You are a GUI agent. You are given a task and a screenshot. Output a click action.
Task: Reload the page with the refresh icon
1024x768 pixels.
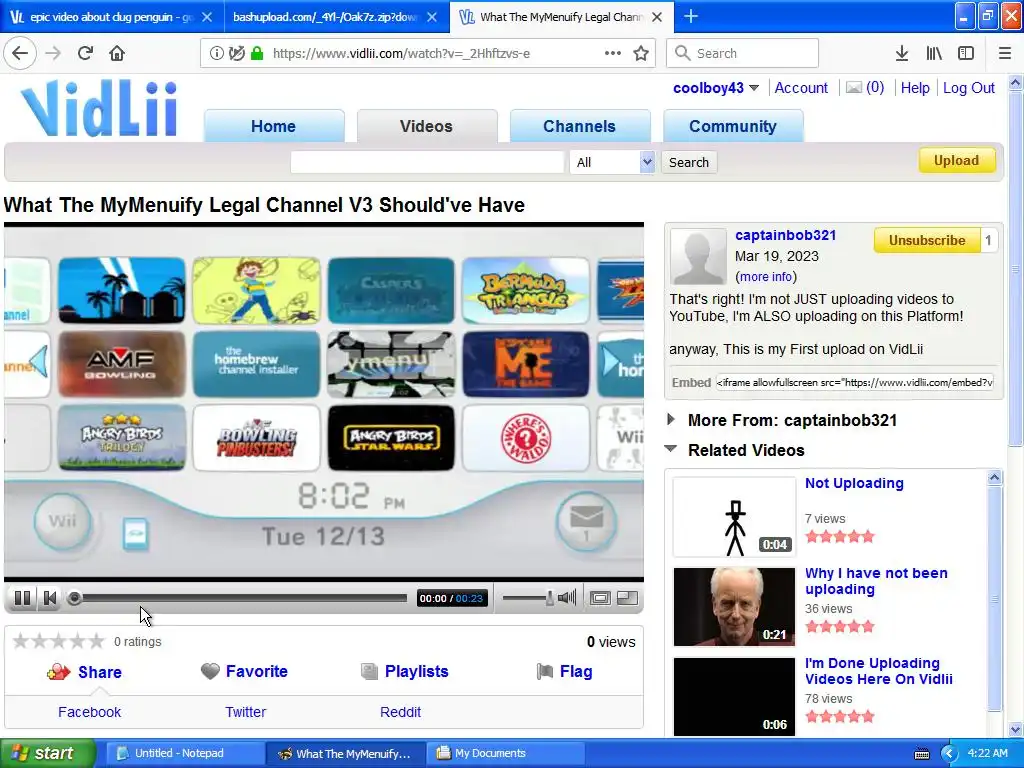click(x=85, y=53)
